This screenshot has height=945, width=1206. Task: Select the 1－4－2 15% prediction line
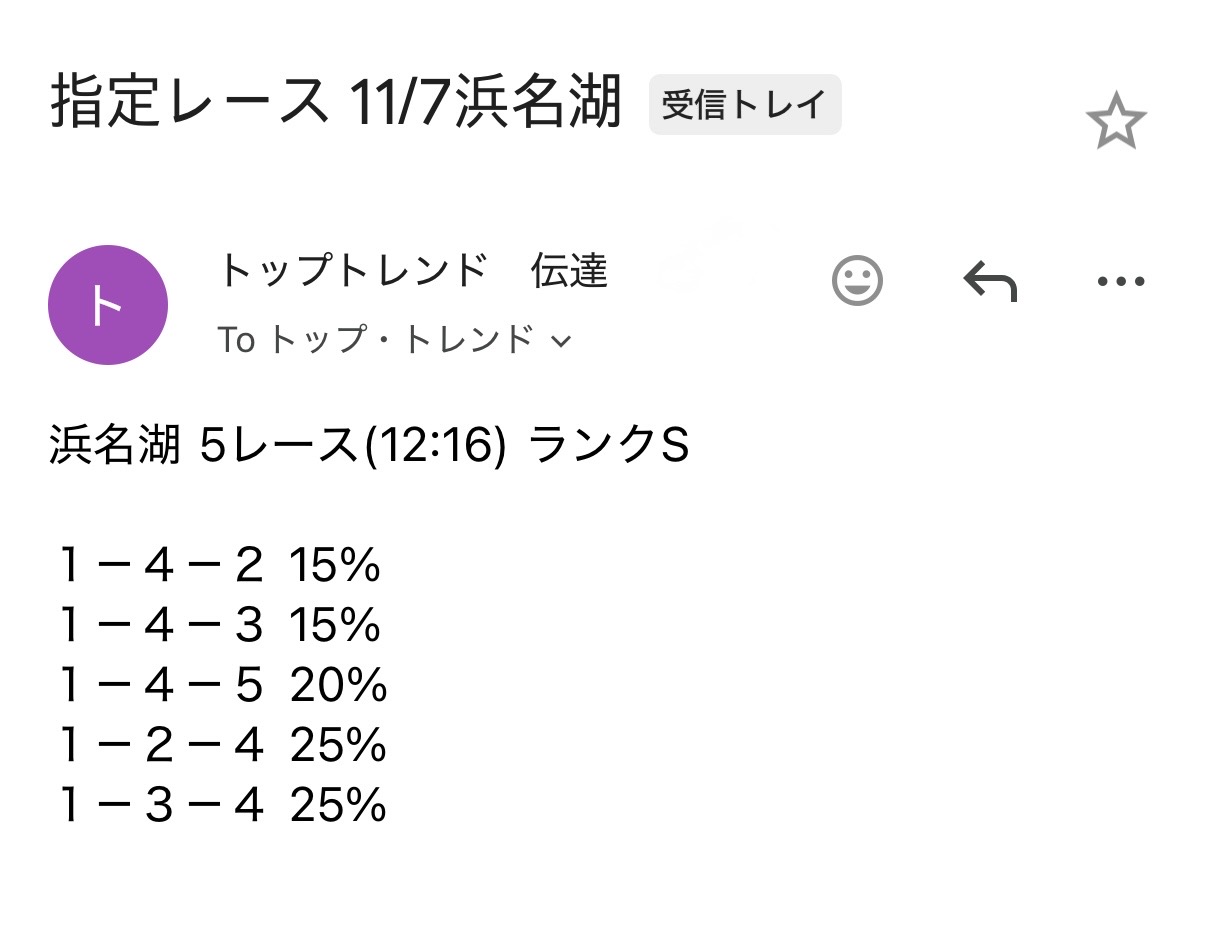[x=220, y=567]
